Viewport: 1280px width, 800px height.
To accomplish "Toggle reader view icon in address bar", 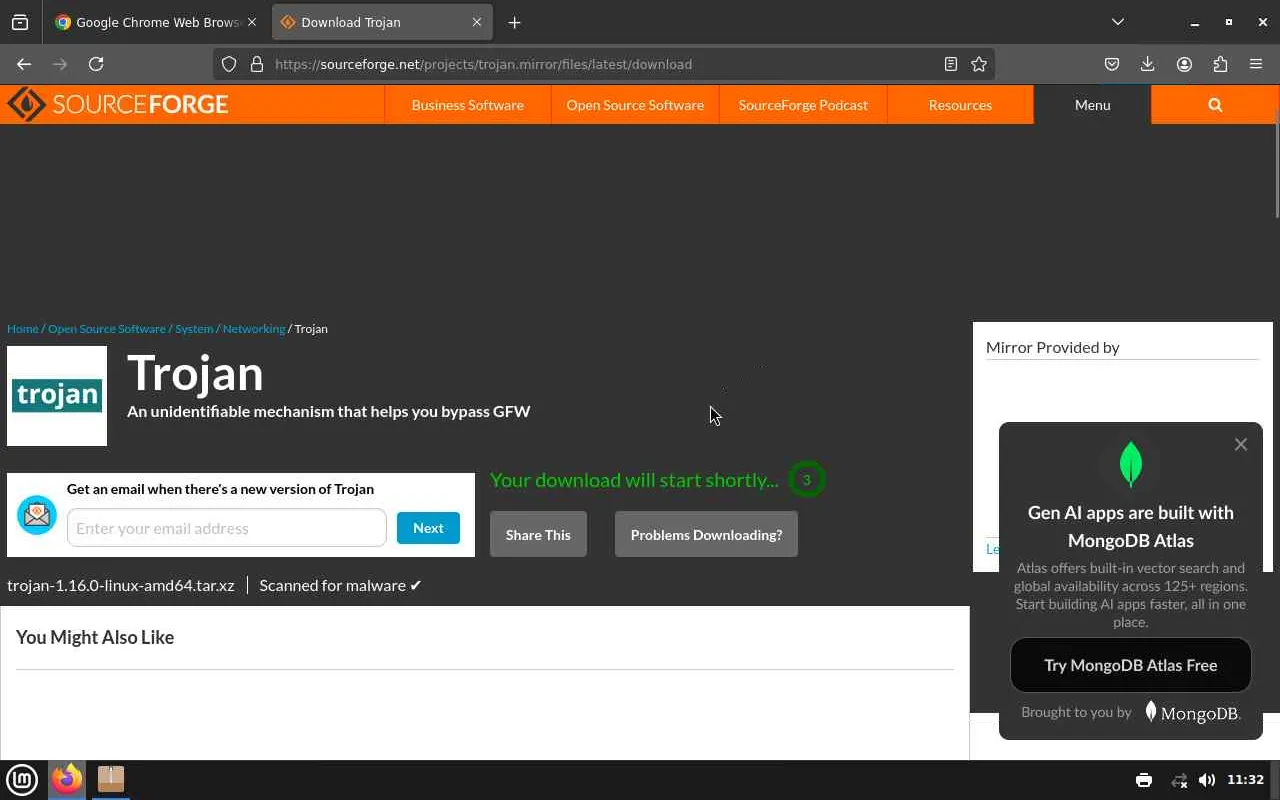I will tap(951, 64).
